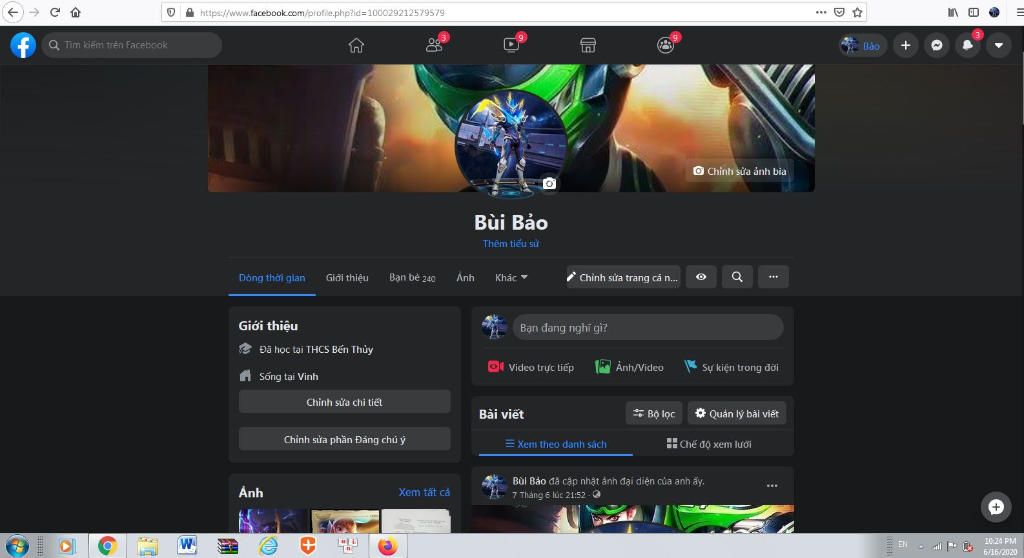Open the Firefox Library icon
Image resolution: width=1024 pixels, height=558 pixels.
click(x=953, y=12)
